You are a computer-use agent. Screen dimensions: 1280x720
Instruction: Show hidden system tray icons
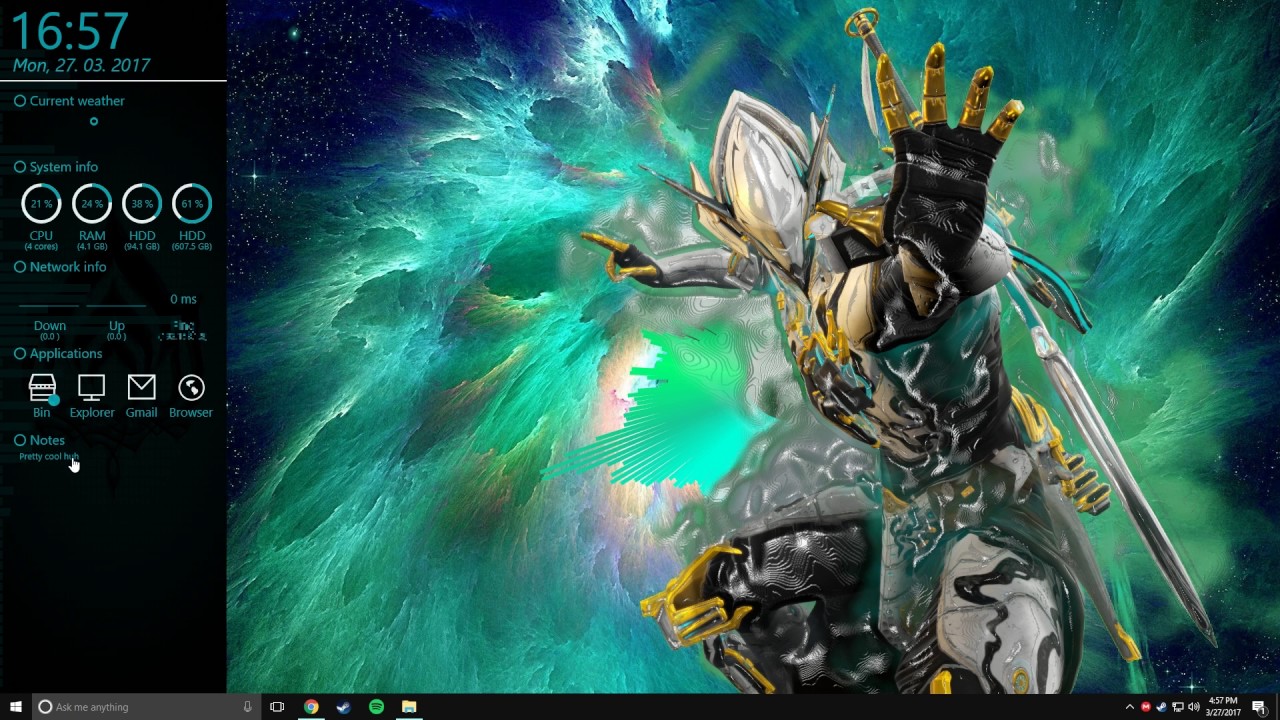point(1130,707)
